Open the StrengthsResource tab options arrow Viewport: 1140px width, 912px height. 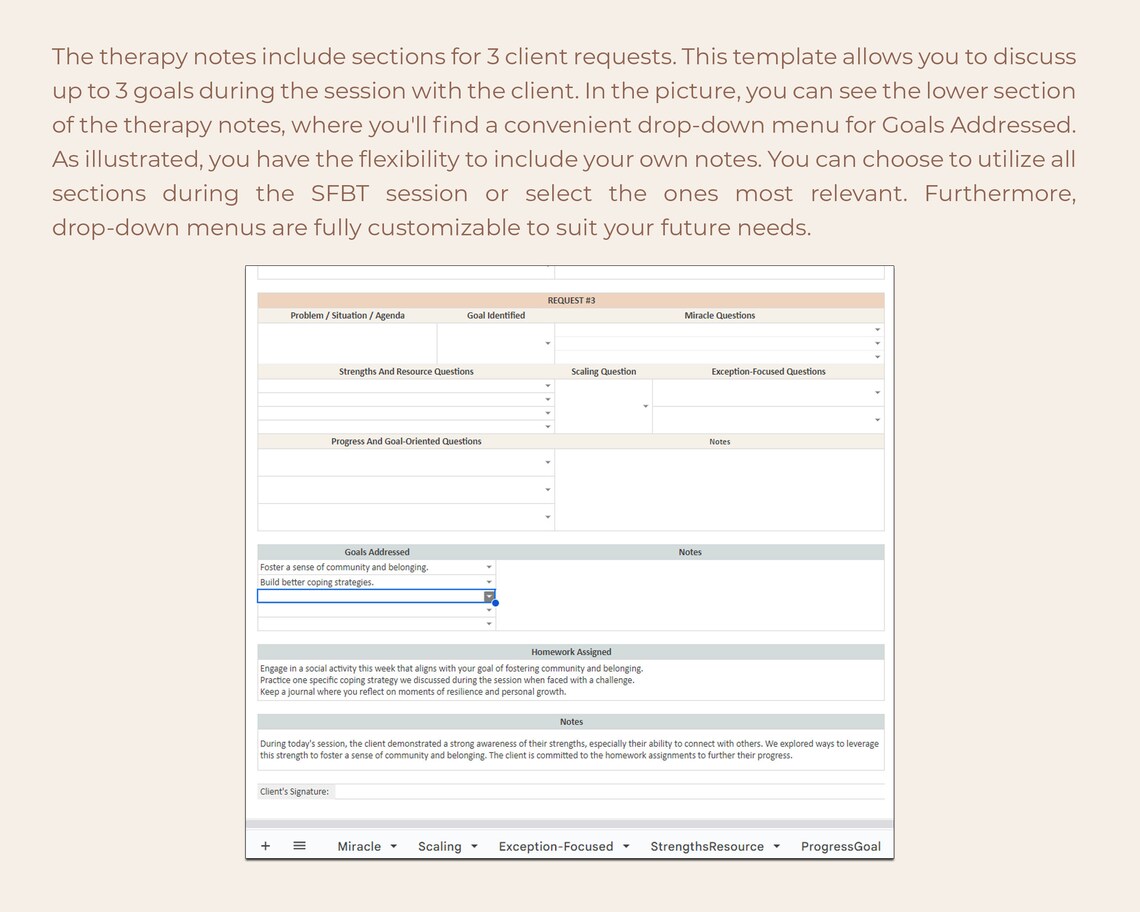[779, 846]
